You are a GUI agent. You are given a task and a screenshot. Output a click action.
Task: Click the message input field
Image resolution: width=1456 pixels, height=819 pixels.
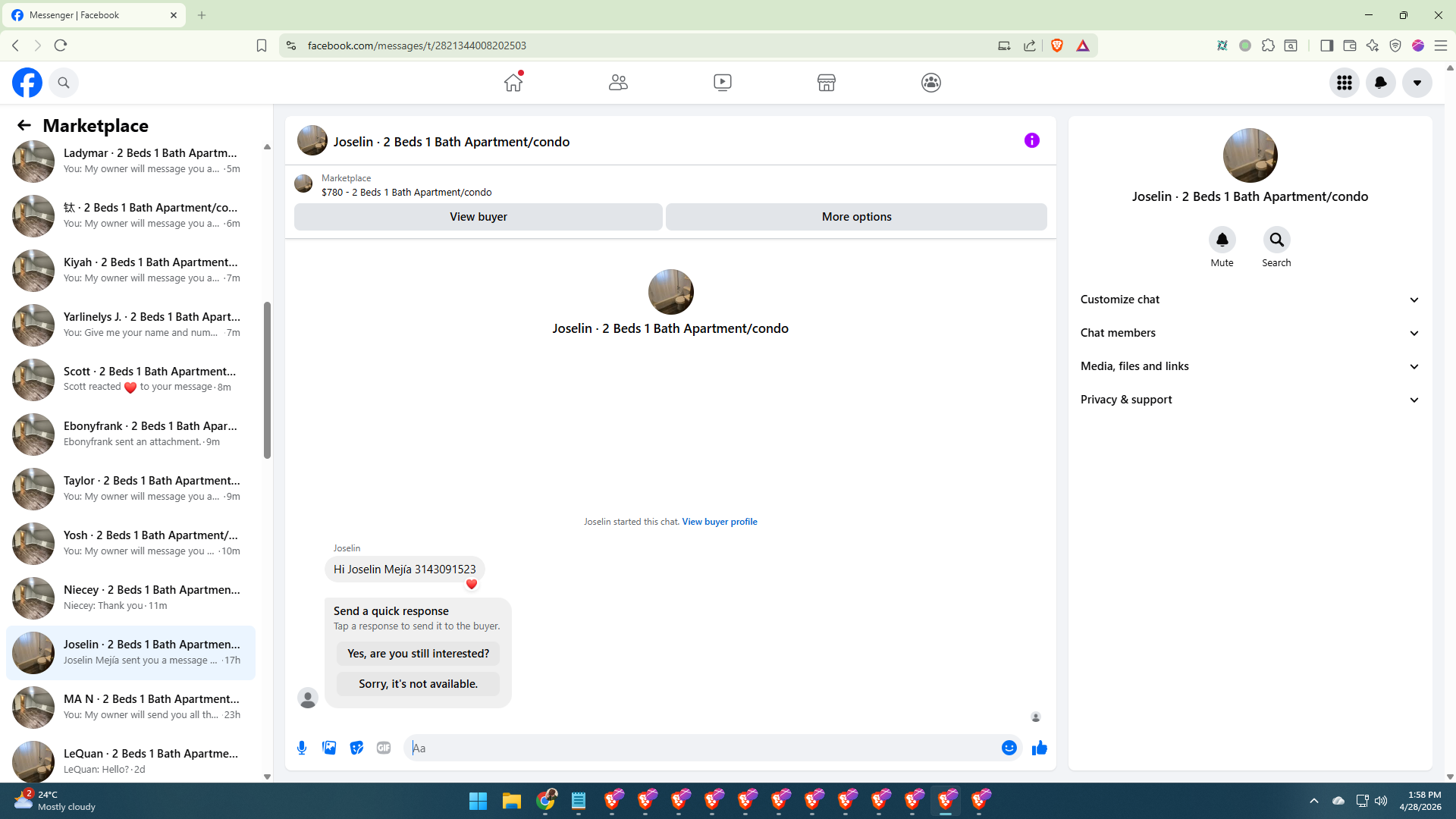[x=705, y=748]
